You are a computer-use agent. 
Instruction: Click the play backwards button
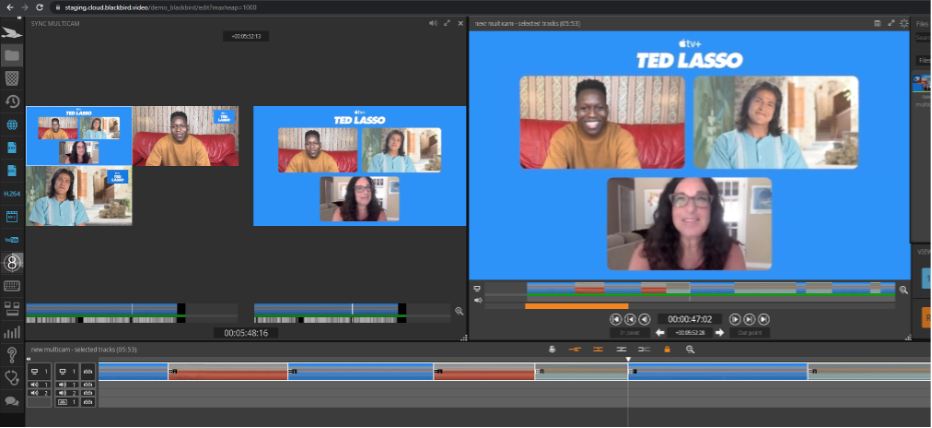[644, 319]
